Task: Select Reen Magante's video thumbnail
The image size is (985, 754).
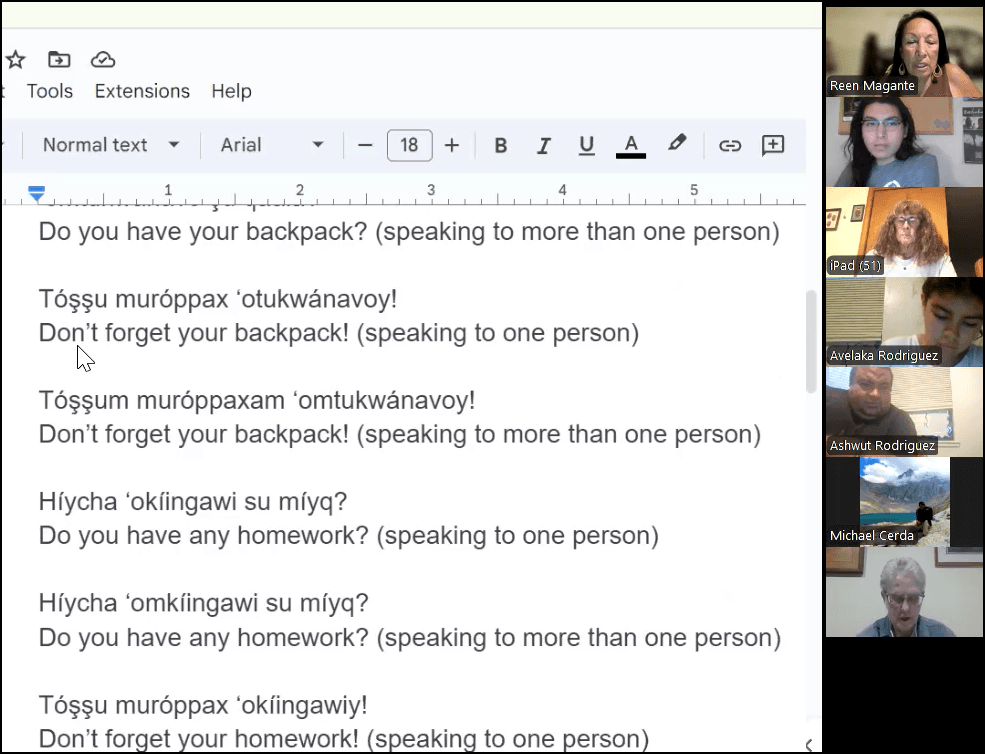Action: coord(904,50)
